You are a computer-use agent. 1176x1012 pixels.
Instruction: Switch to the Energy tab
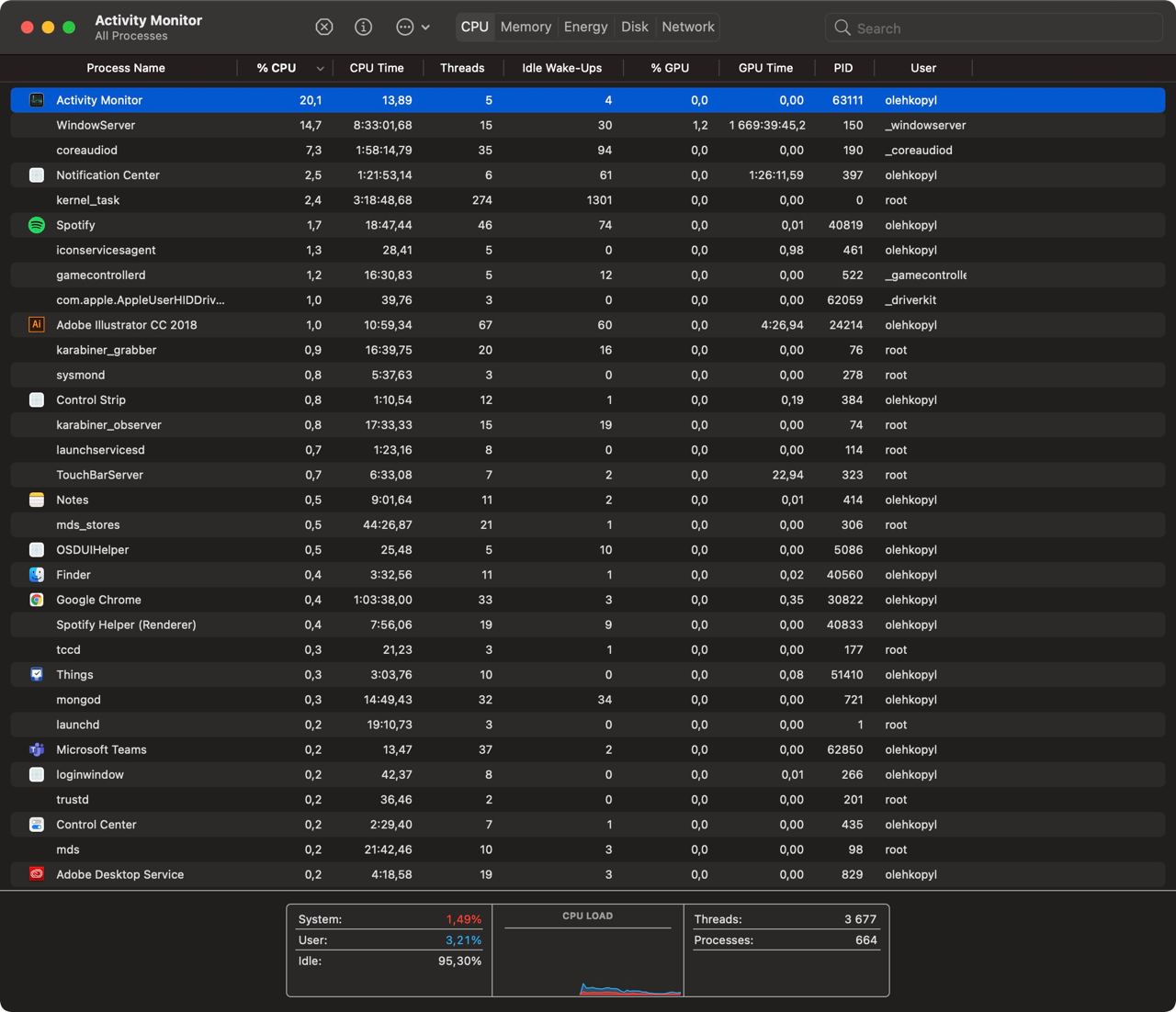click(586, 28)
